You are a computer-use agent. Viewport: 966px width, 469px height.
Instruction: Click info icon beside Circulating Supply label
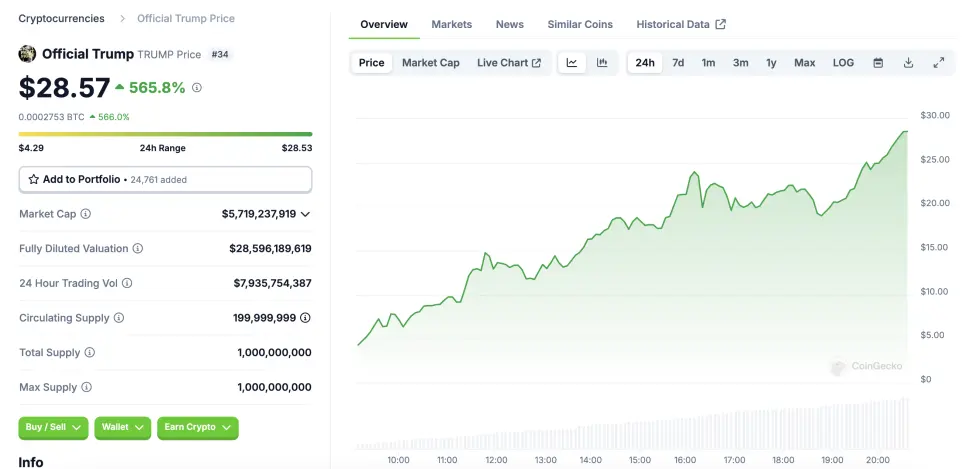click(119, 318)
